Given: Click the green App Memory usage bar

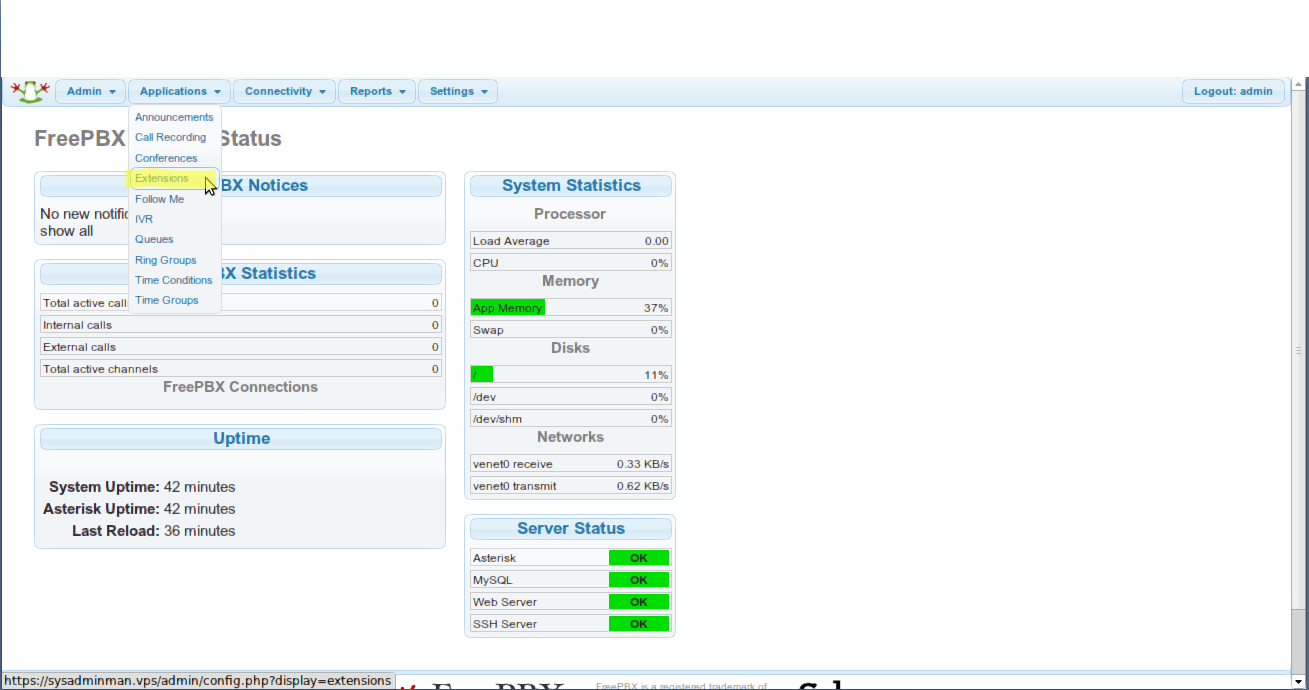Looking at the screenshot, I should [x=507, y=307].
